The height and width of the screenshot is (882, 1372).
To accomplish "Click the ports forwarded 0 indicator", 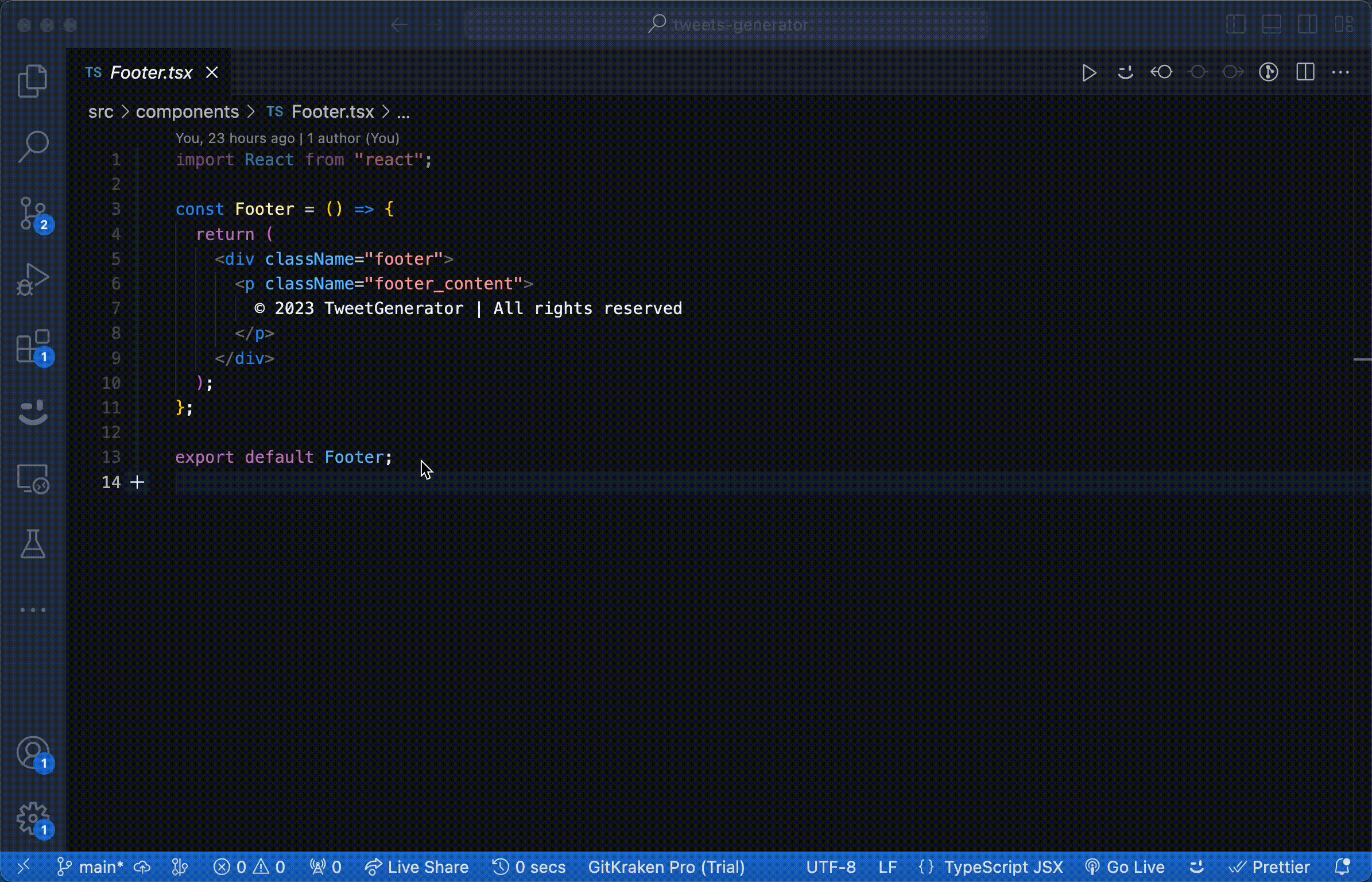I will coord(325,866).
